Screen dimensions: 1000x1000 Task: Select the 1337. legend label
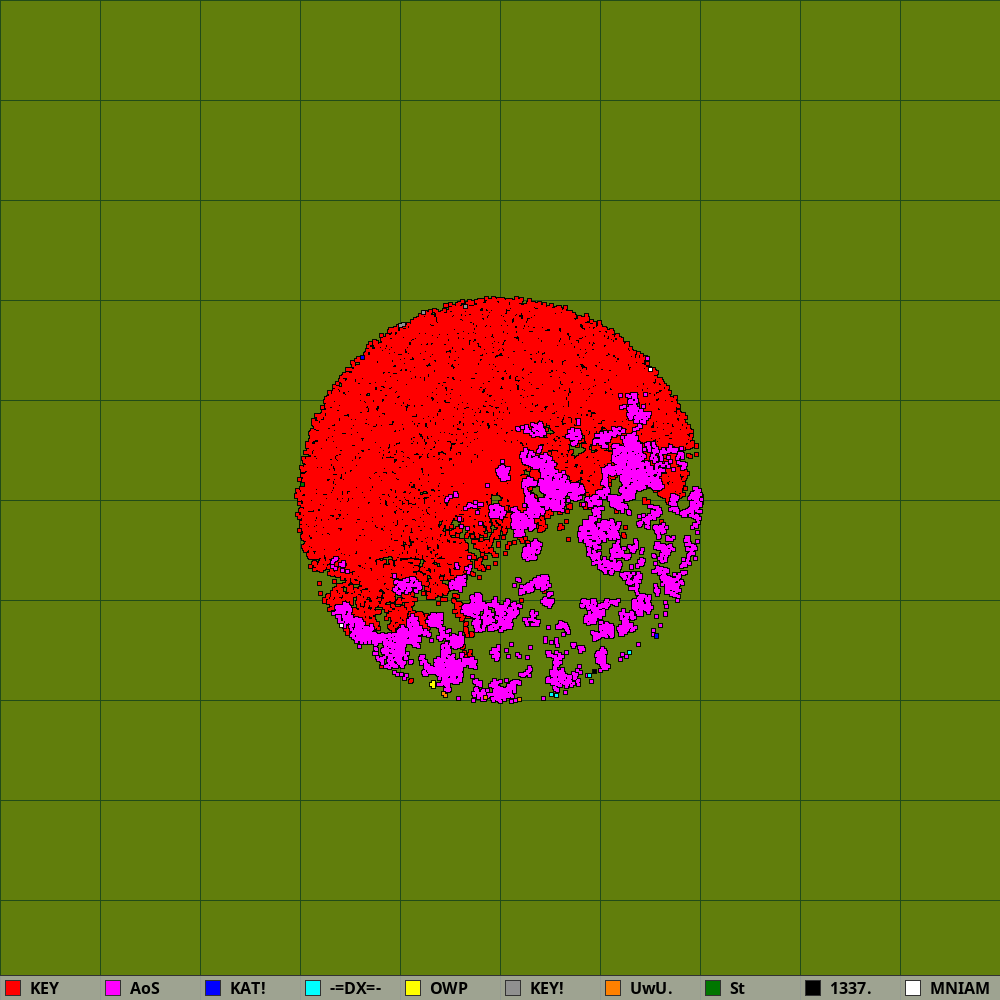click(851, 989)
